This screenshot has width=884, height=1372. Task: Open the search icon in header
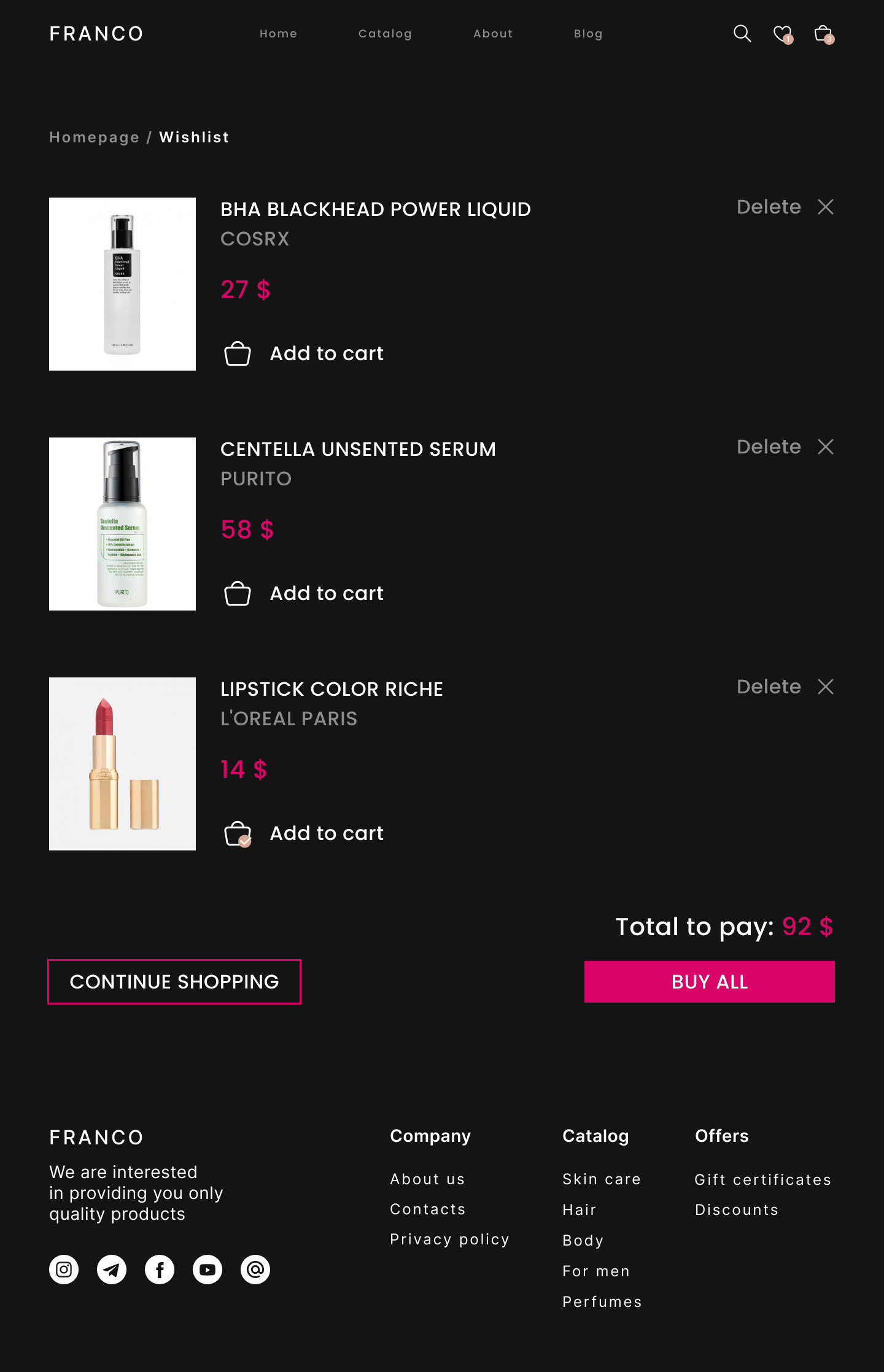coord(742,33)
